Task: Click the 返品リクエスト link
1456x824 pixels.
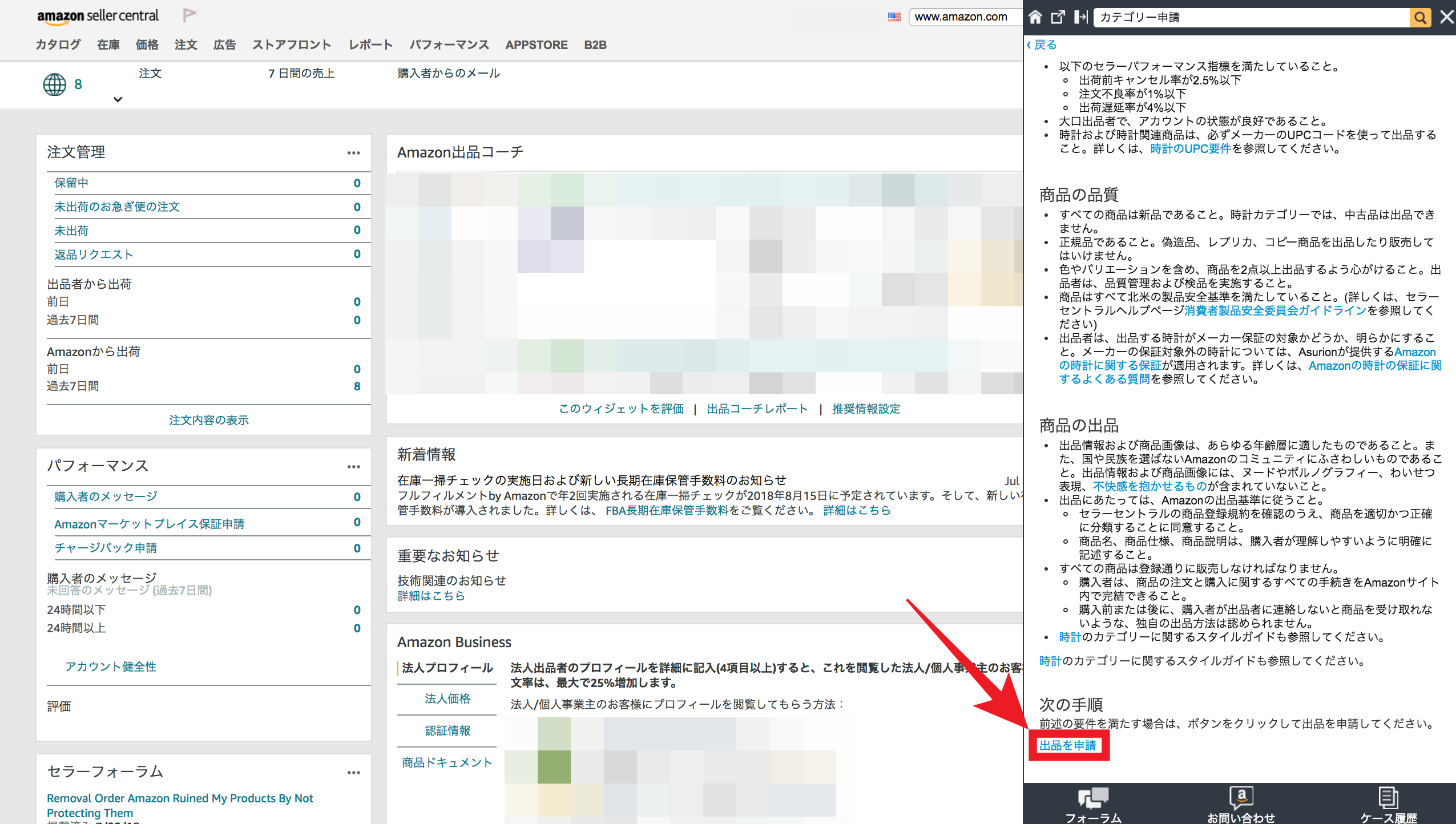Action: click(x=94, y=255)
